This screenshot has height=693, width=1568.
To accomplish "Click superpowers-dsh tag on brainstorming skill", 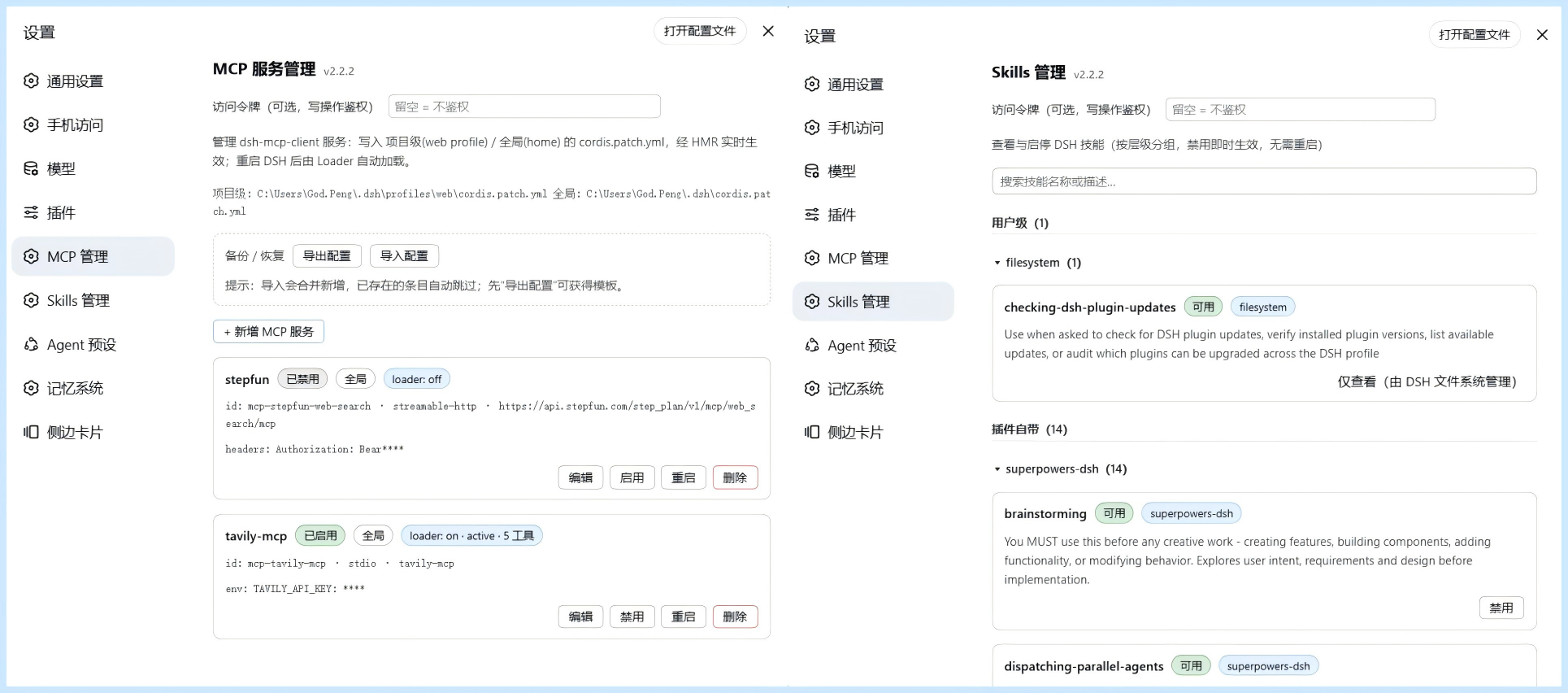I will coord(1192,513).
